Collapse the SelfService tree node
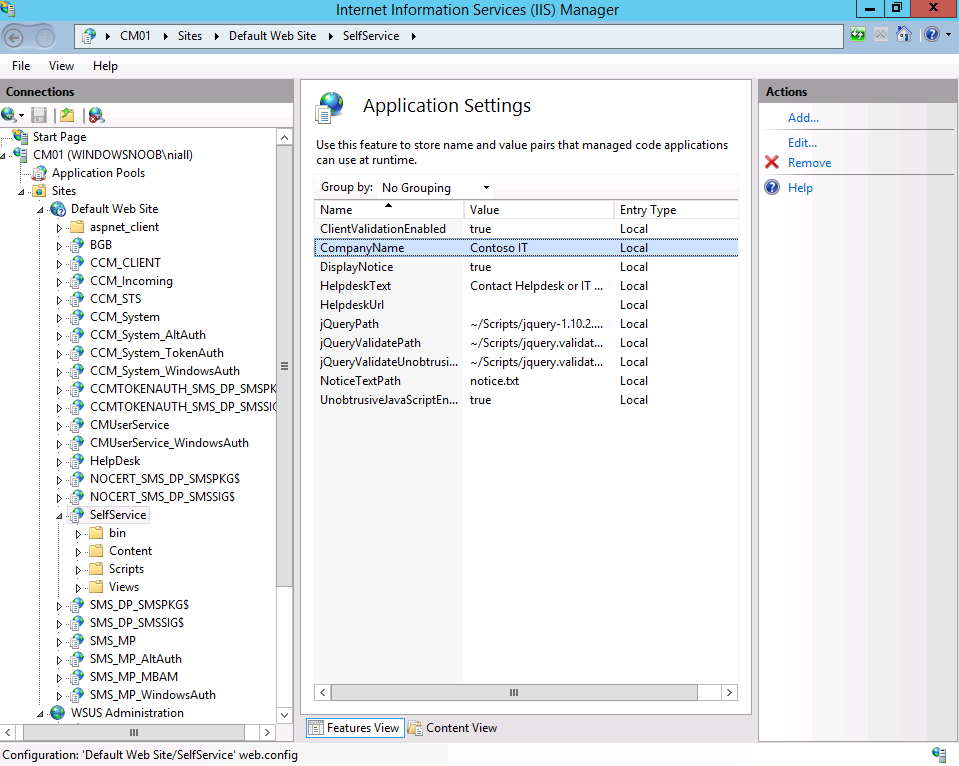The image size is (959, 766). (x=59, y=516)
